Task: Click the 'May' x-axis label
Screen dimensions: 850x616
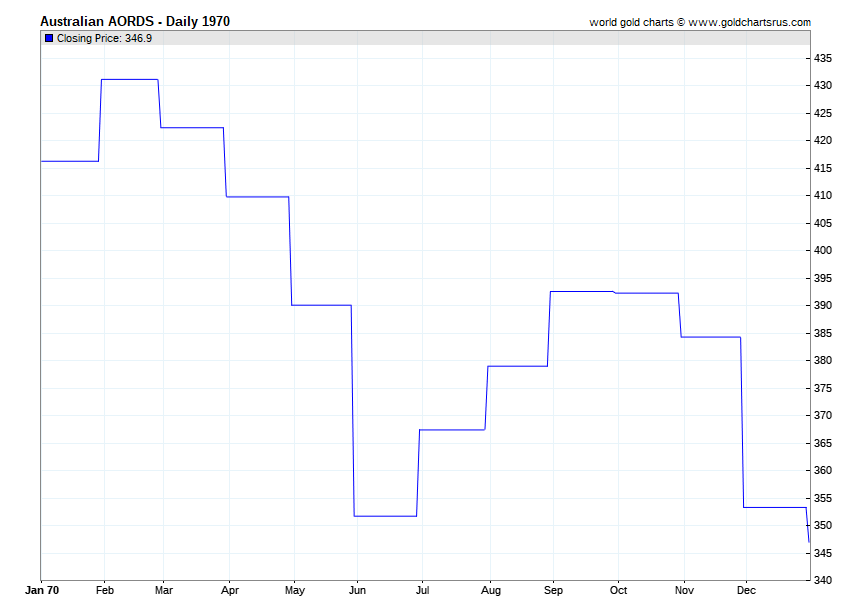Action: pyautogui.click(x=295, y=591)
